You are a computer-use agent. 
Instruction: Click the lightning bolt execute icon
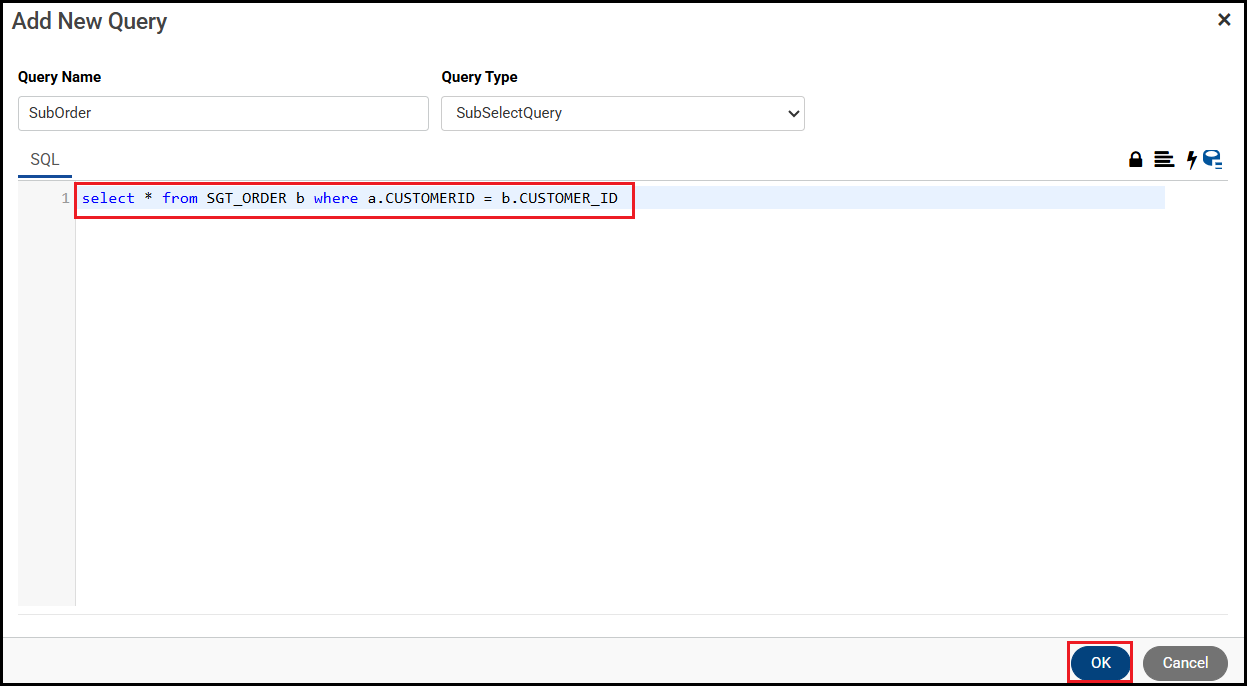tap(1191, 160)
